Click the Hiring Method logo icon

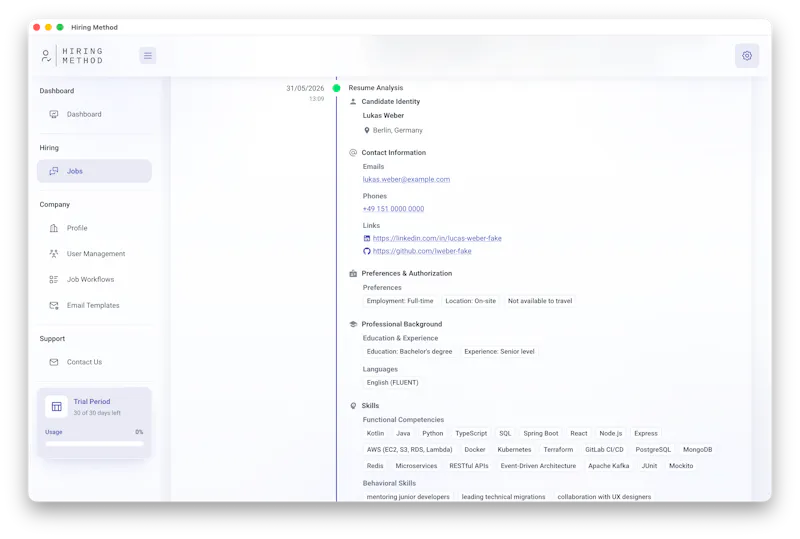point(46,56)
